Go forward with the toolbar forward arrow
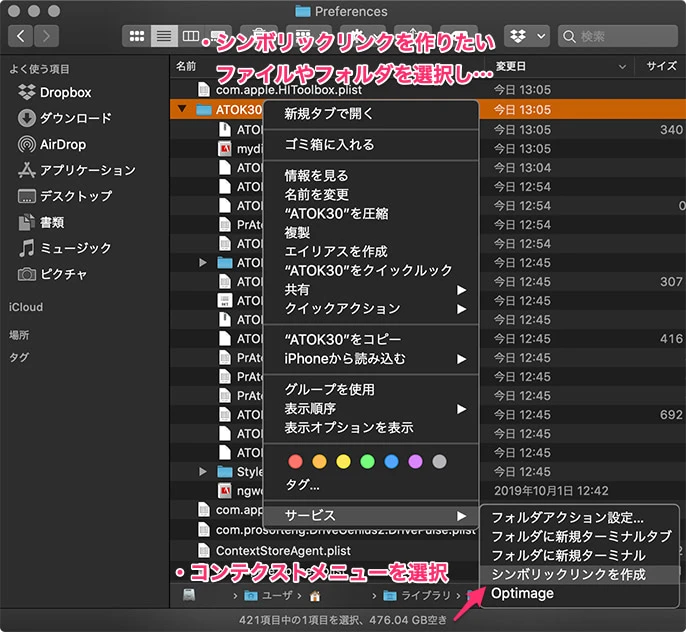 (46, 36)
